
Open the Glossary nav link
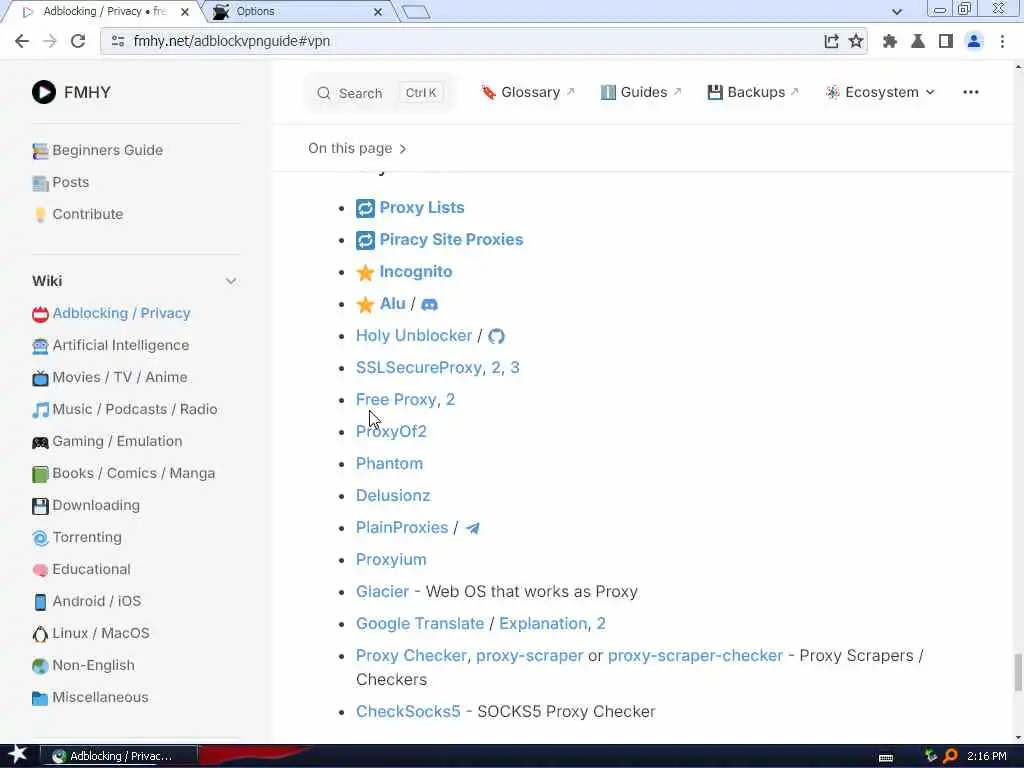528,92
